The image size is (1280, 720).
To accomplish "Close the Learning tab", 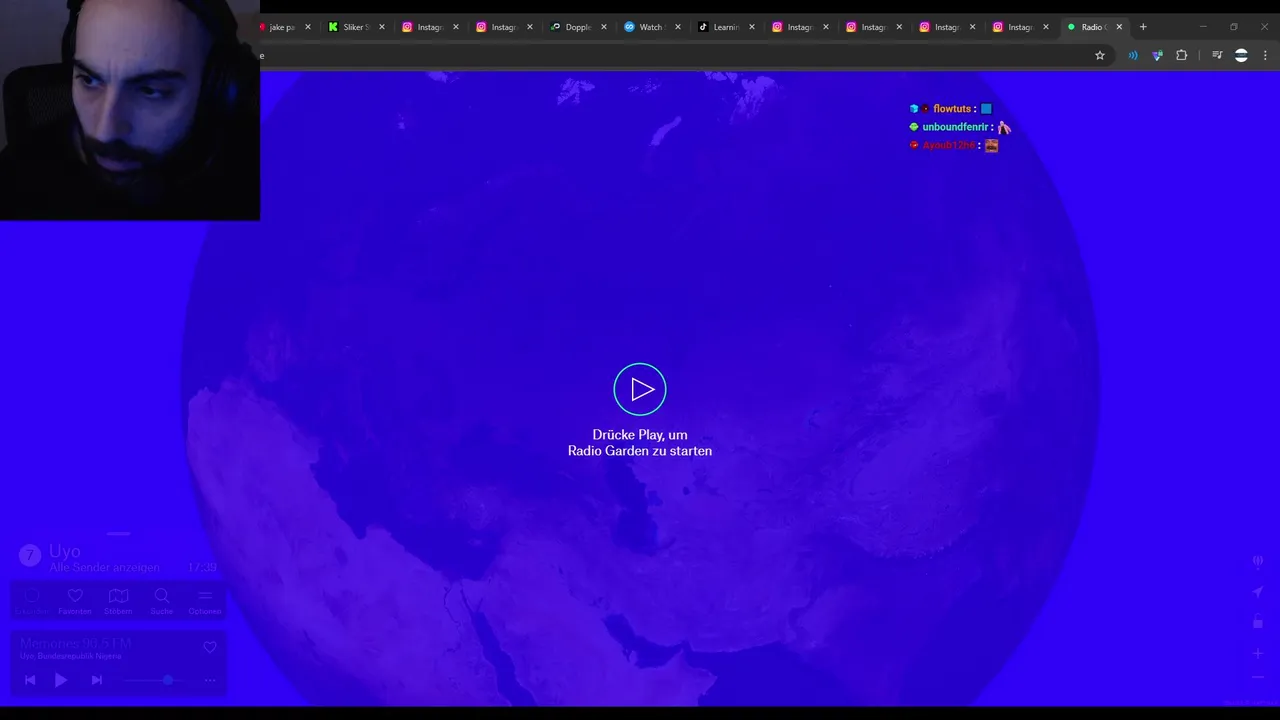I will click(x=752, y=27).
